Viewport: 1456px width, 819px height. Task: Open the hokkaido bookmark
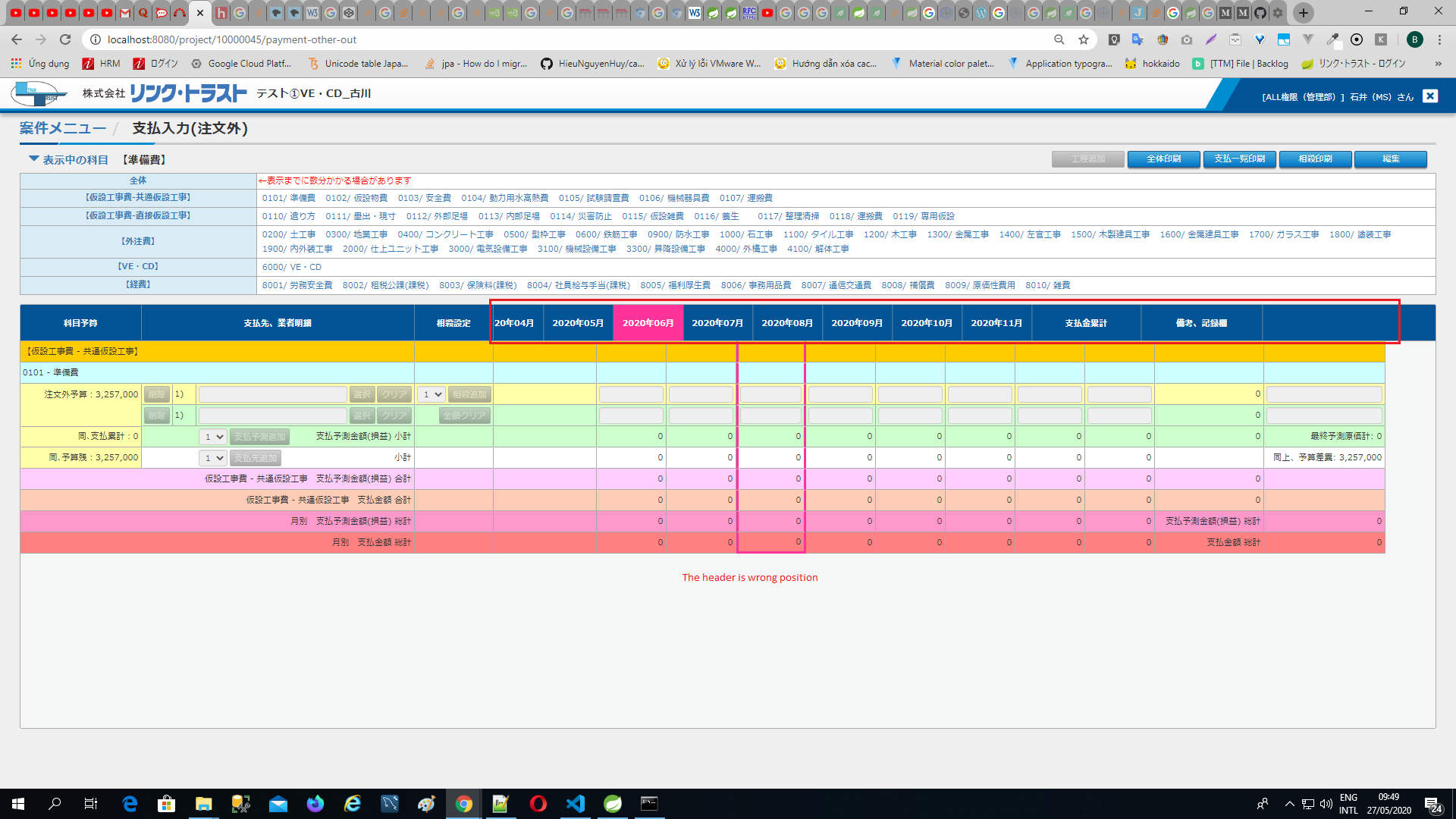1153,64
